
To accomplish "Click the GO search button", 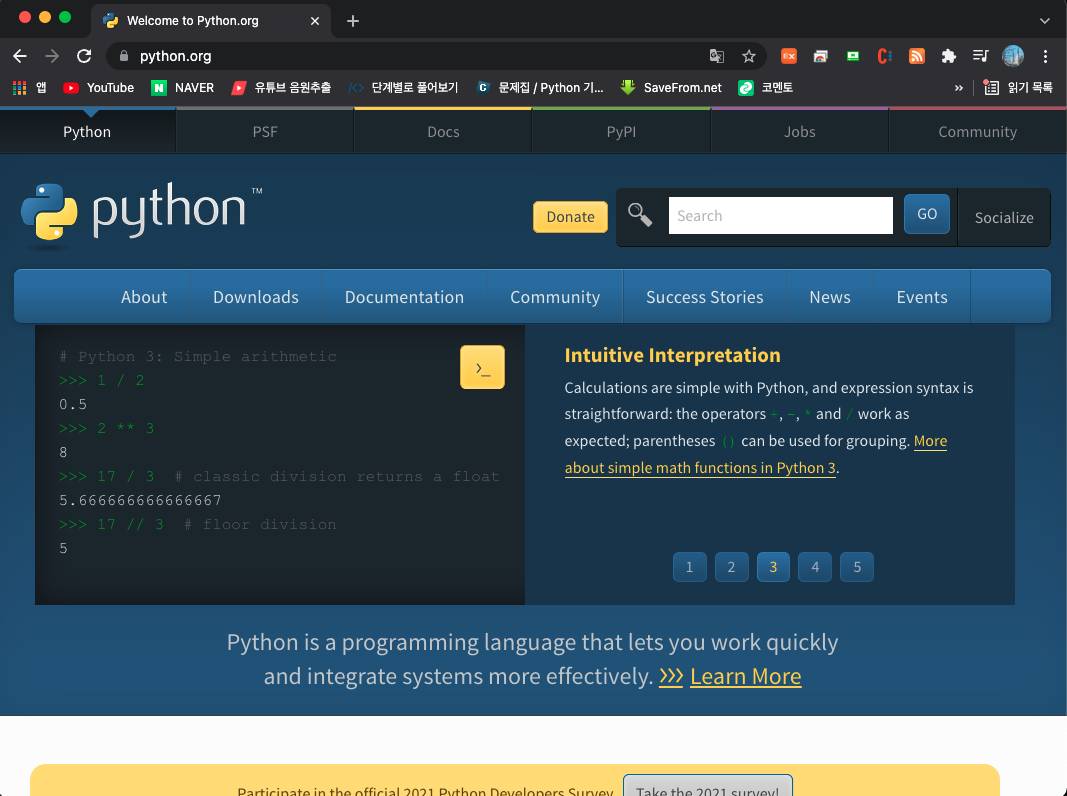I will tap(927, 214).
